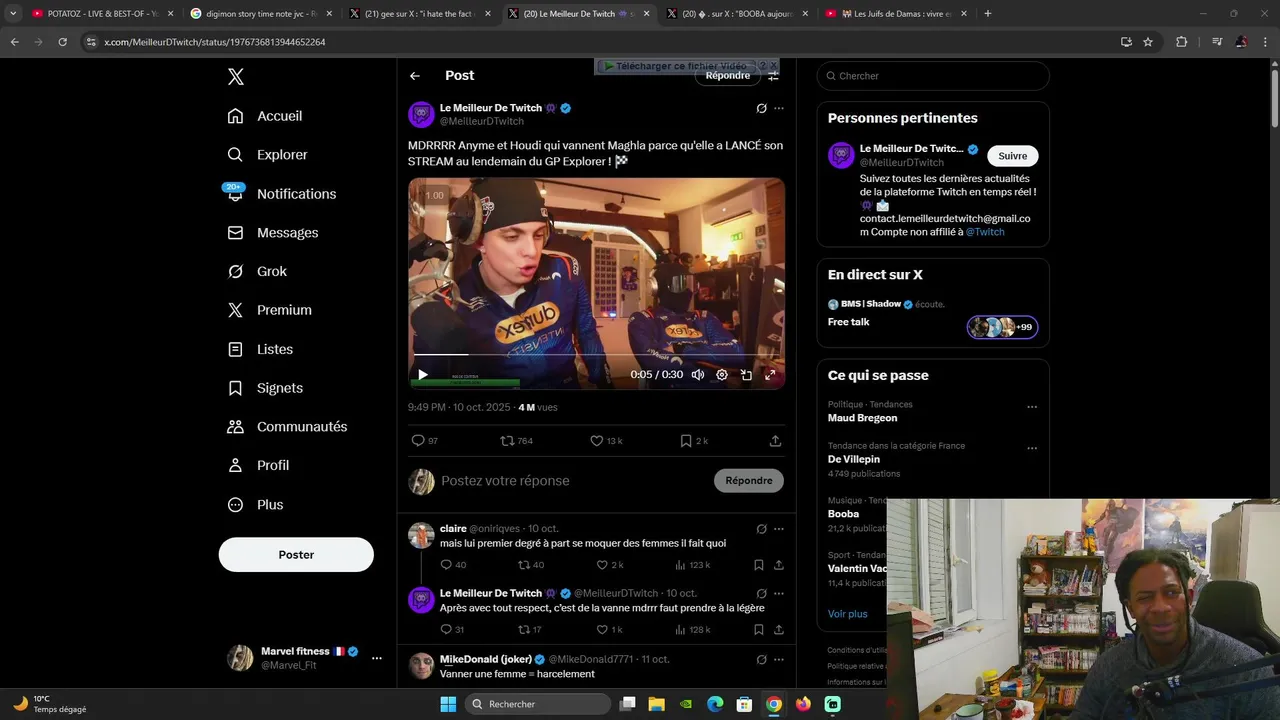Toggle picture-in-picture mode on video
Viewport: 1280px width, 720px height.
(746, 375)
